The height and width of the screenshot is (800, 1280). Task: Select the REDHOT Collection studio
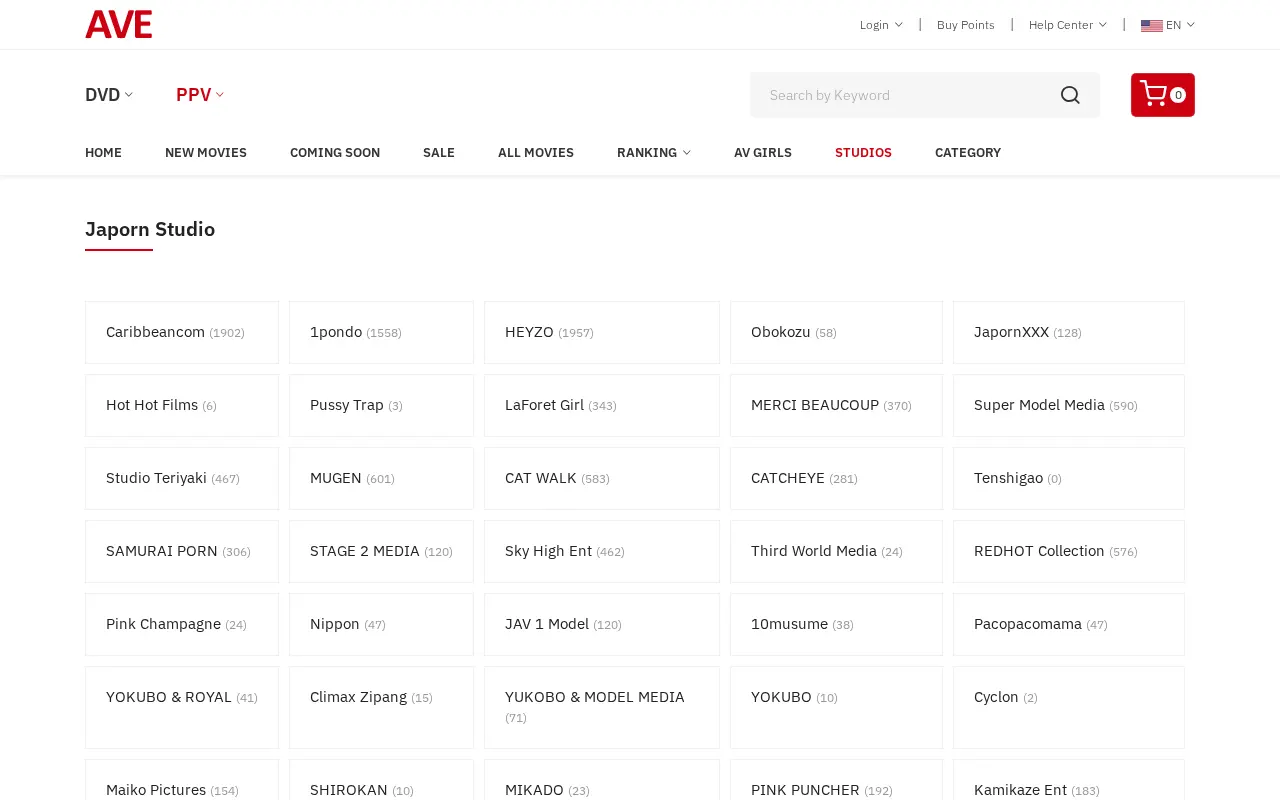[x=1069, y=551]
